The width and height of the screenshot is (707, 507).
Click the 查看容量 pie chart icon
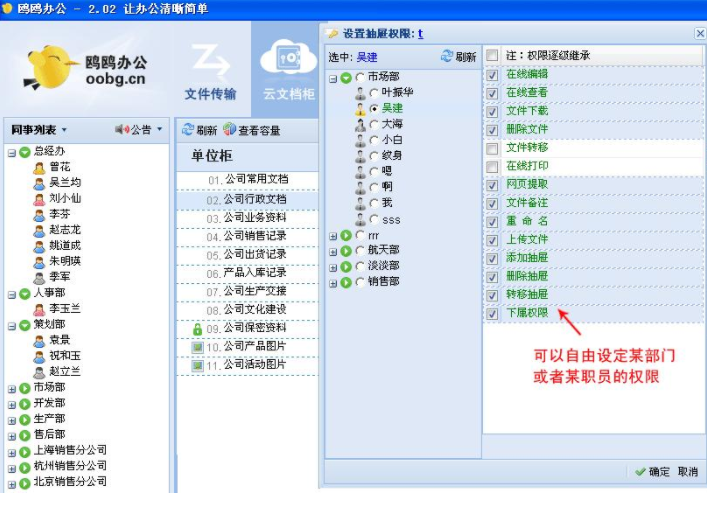click(230, 129)
